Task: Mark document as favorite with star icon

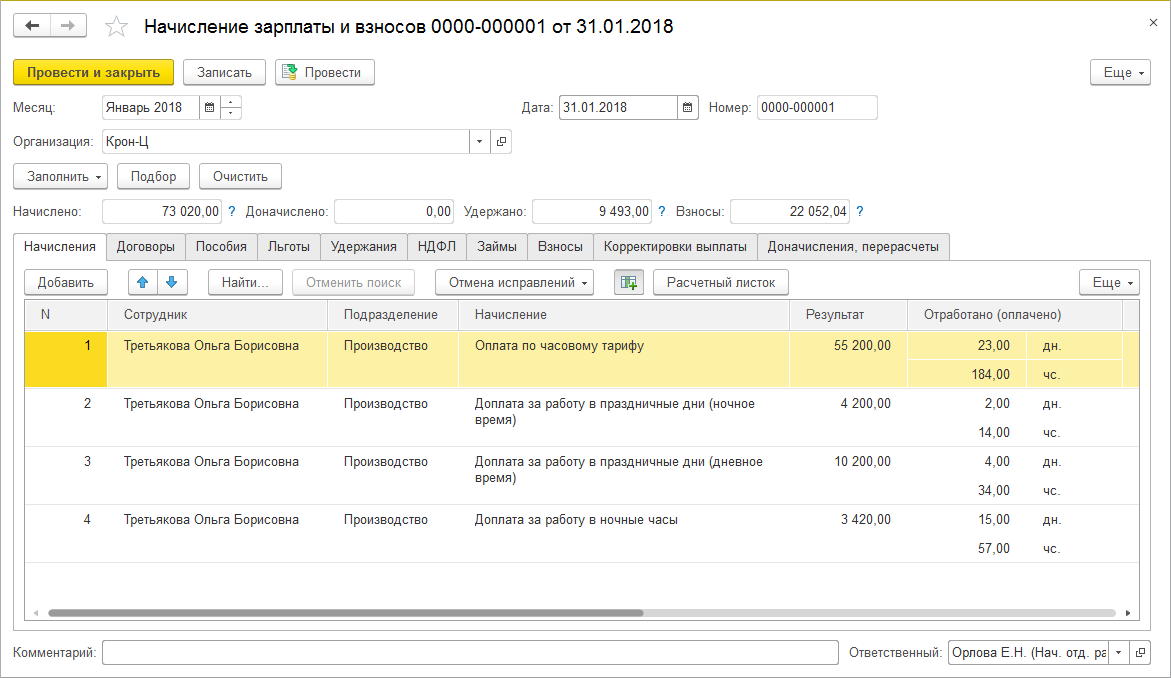Action: [x=116, y=27]
